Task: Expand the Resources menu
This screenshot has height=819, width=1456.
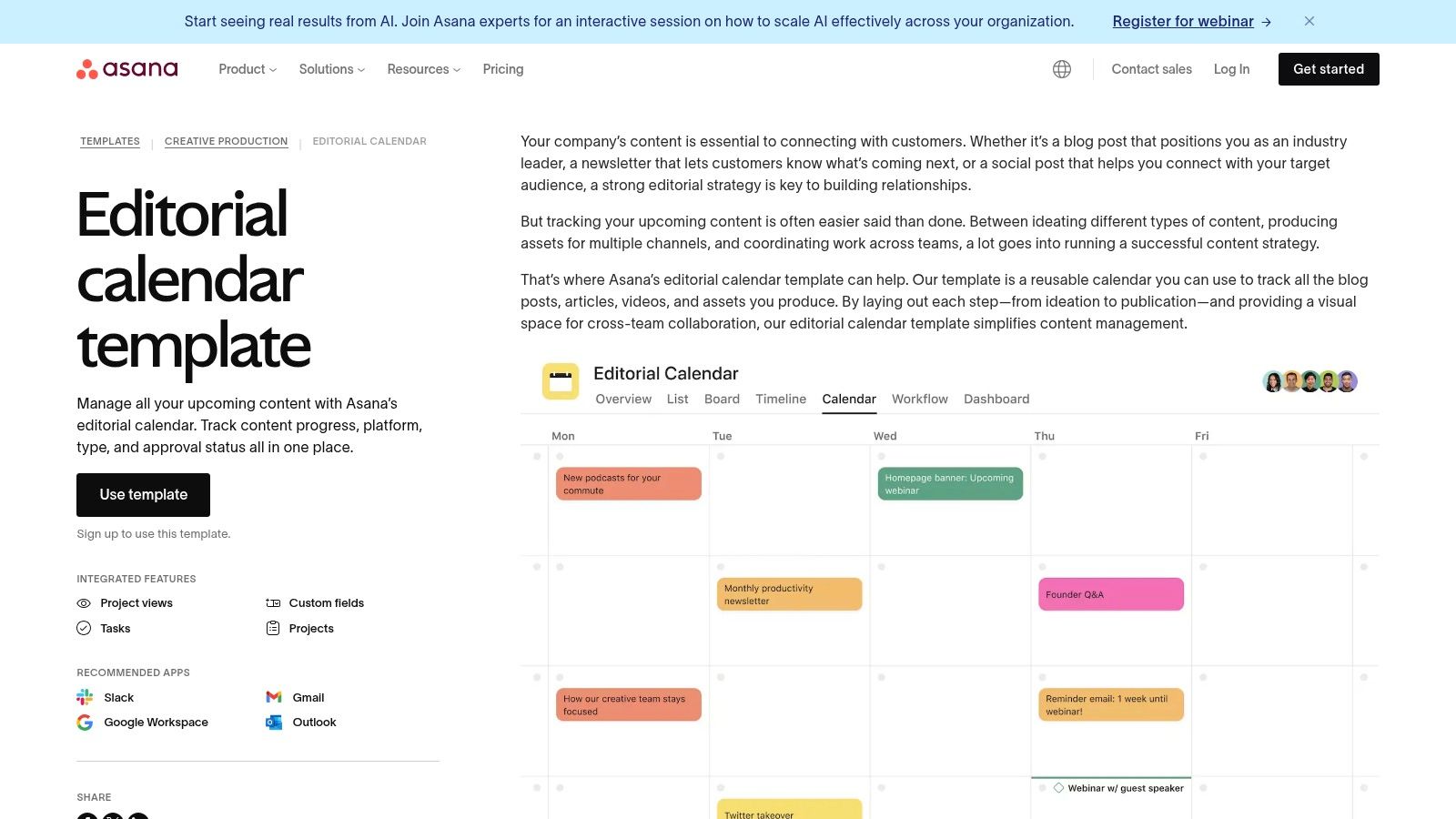Action: pos(424,69)
